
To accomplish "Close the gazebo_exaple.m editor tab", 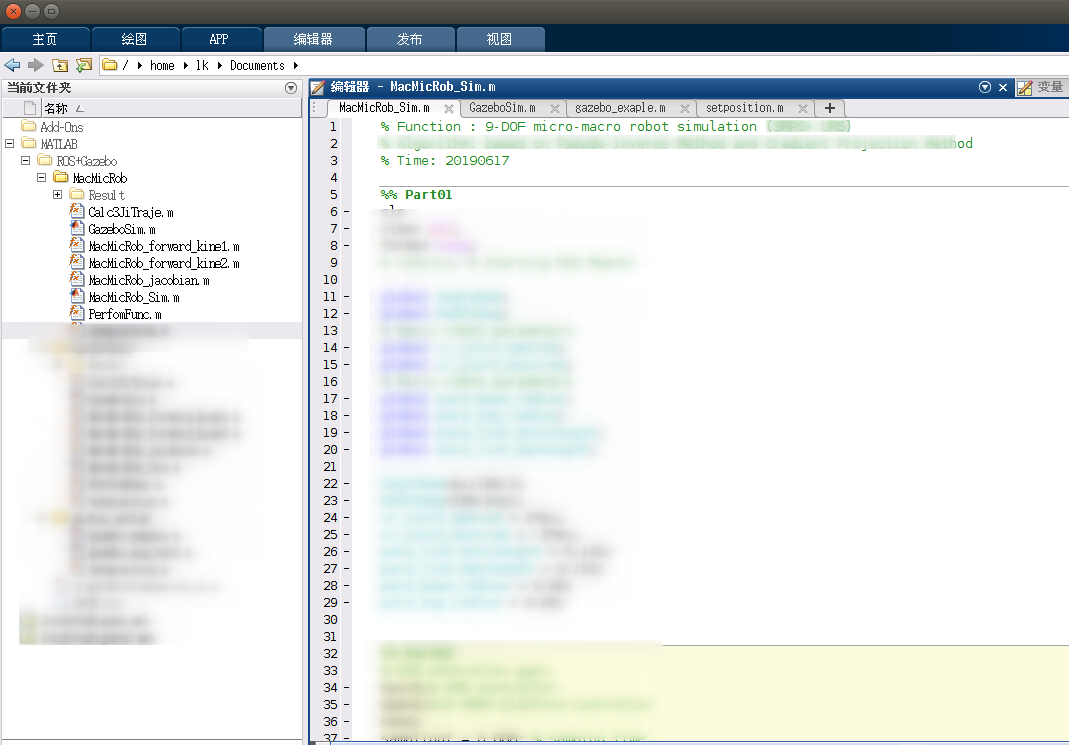I will [685, 107].
